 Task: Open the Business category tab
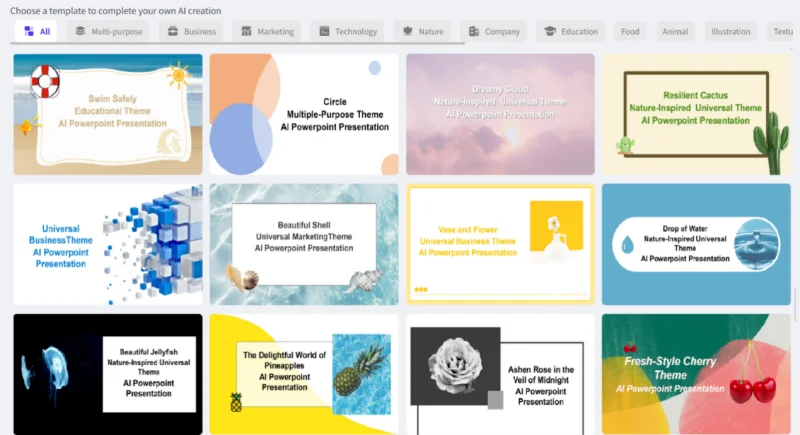[x=191, y=31]
